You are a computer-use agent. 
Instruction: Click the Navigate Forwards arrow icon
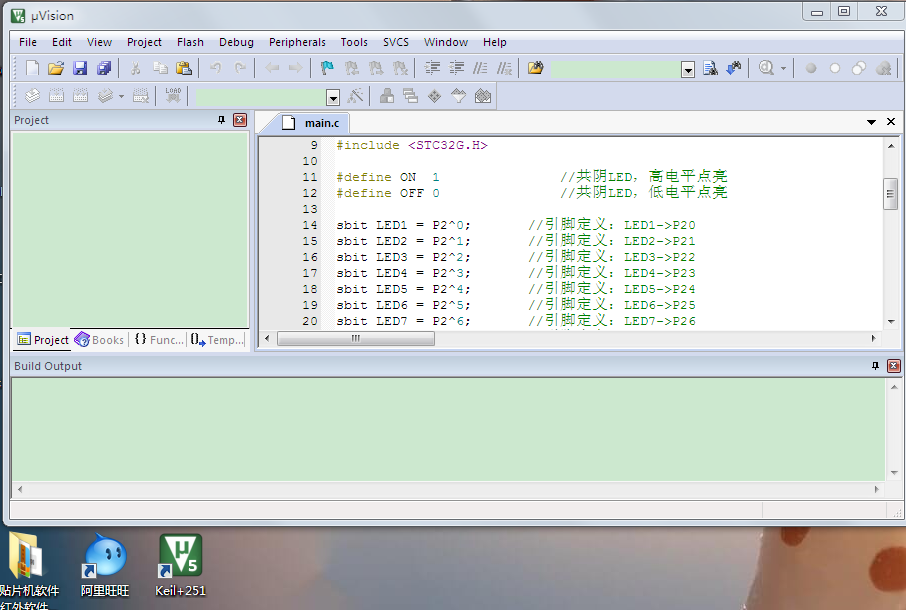pyautogui.click(x=295, y=68)
